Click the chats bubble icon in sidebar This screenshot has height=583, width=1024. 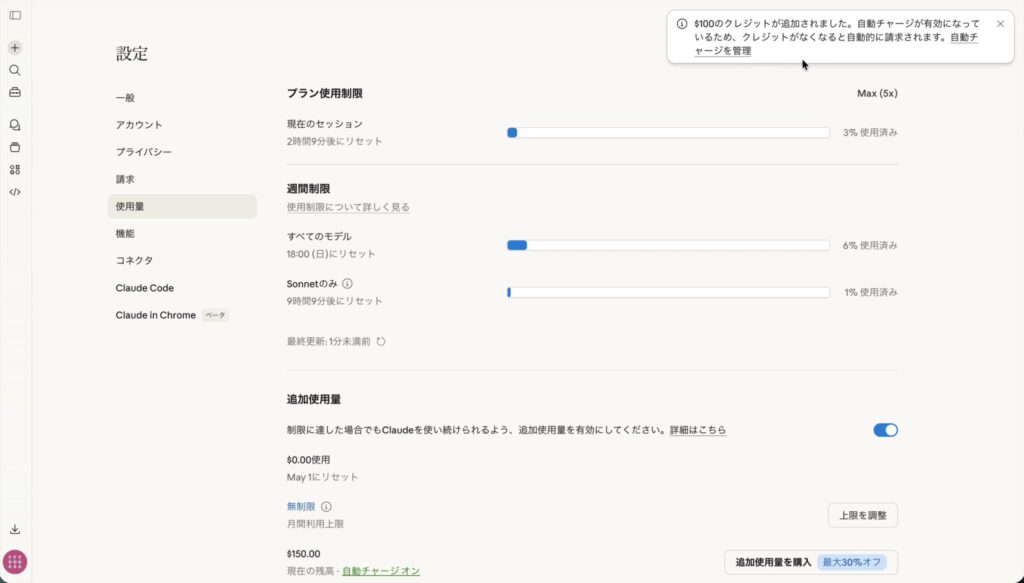click(x=15, y=125)
